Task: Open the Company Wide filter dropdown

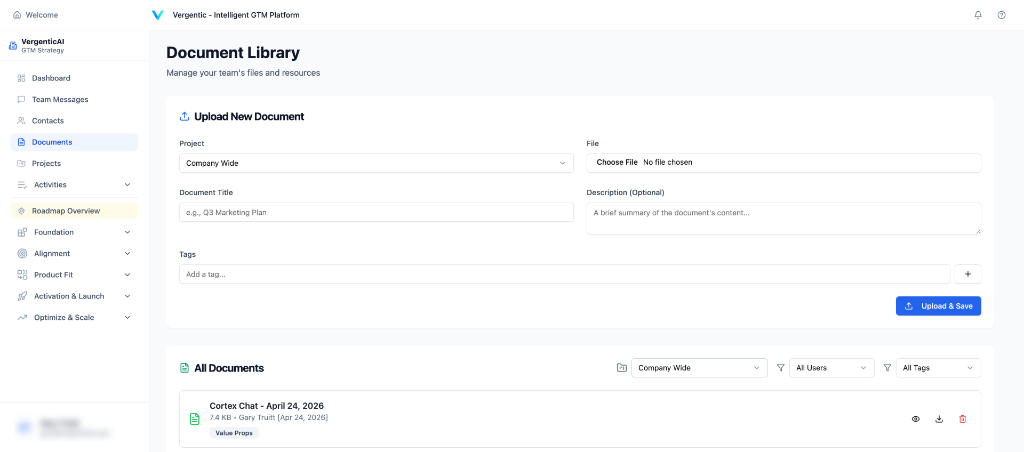Action: click(x=699, y=368)
